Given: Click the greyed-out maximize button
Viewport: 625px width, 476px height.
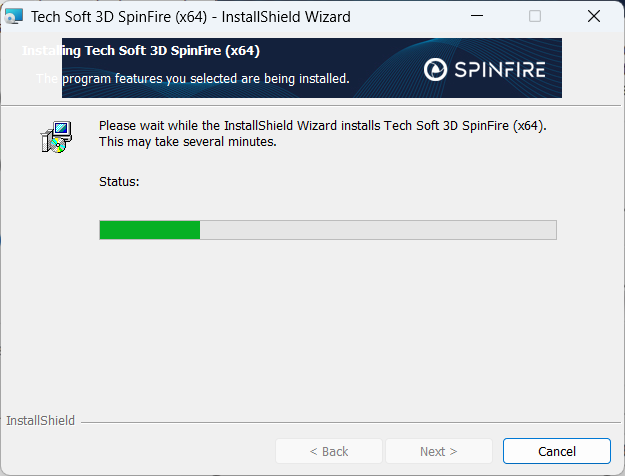Looking at the screenshot, I should (535, 16).
